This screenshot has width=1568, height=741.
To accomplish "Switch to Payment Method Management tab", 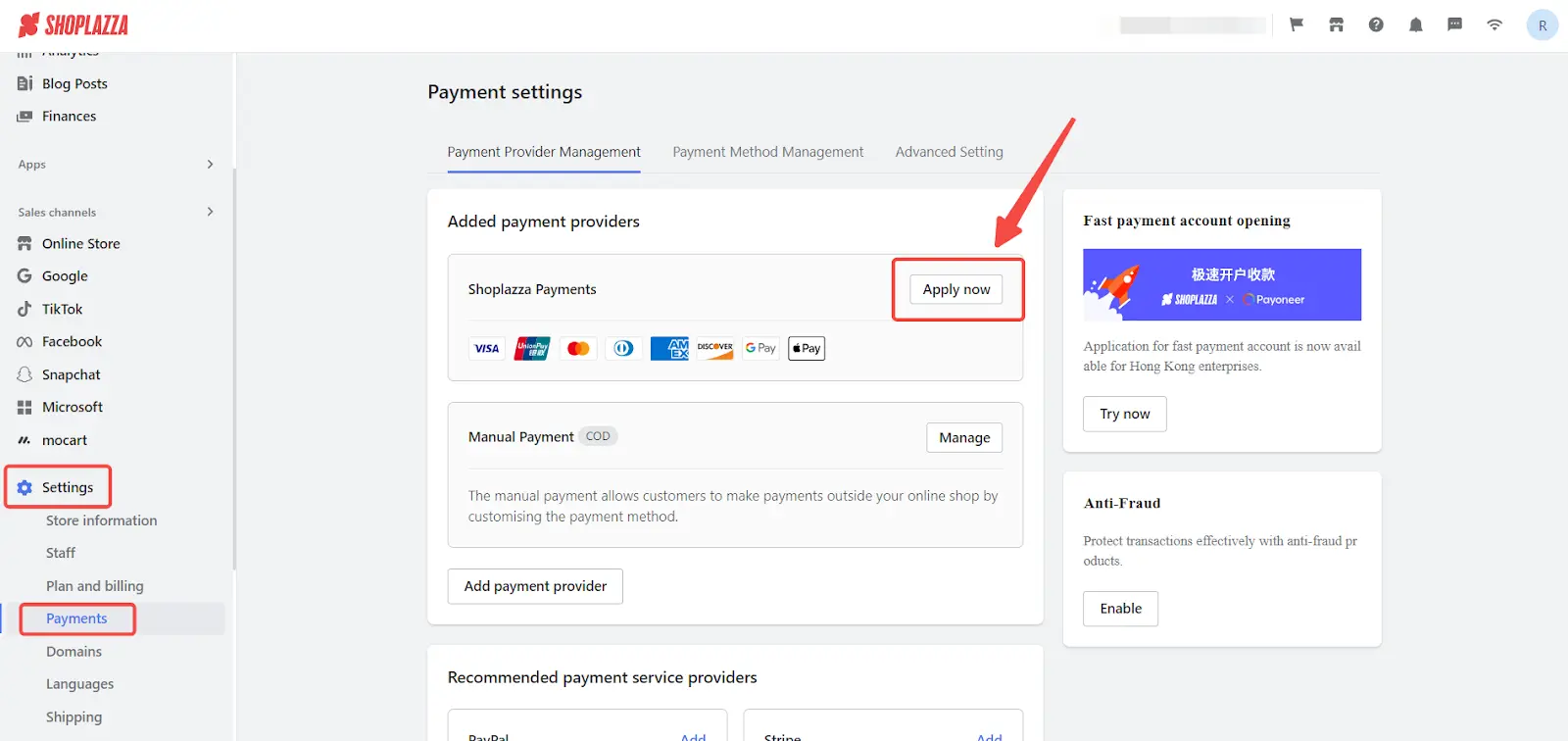I will tap(768, 152).
